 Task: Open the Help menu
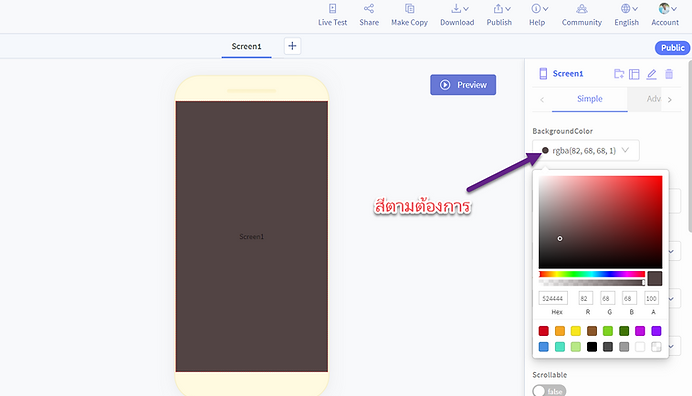pyautogui.click(x=538, y=15)
